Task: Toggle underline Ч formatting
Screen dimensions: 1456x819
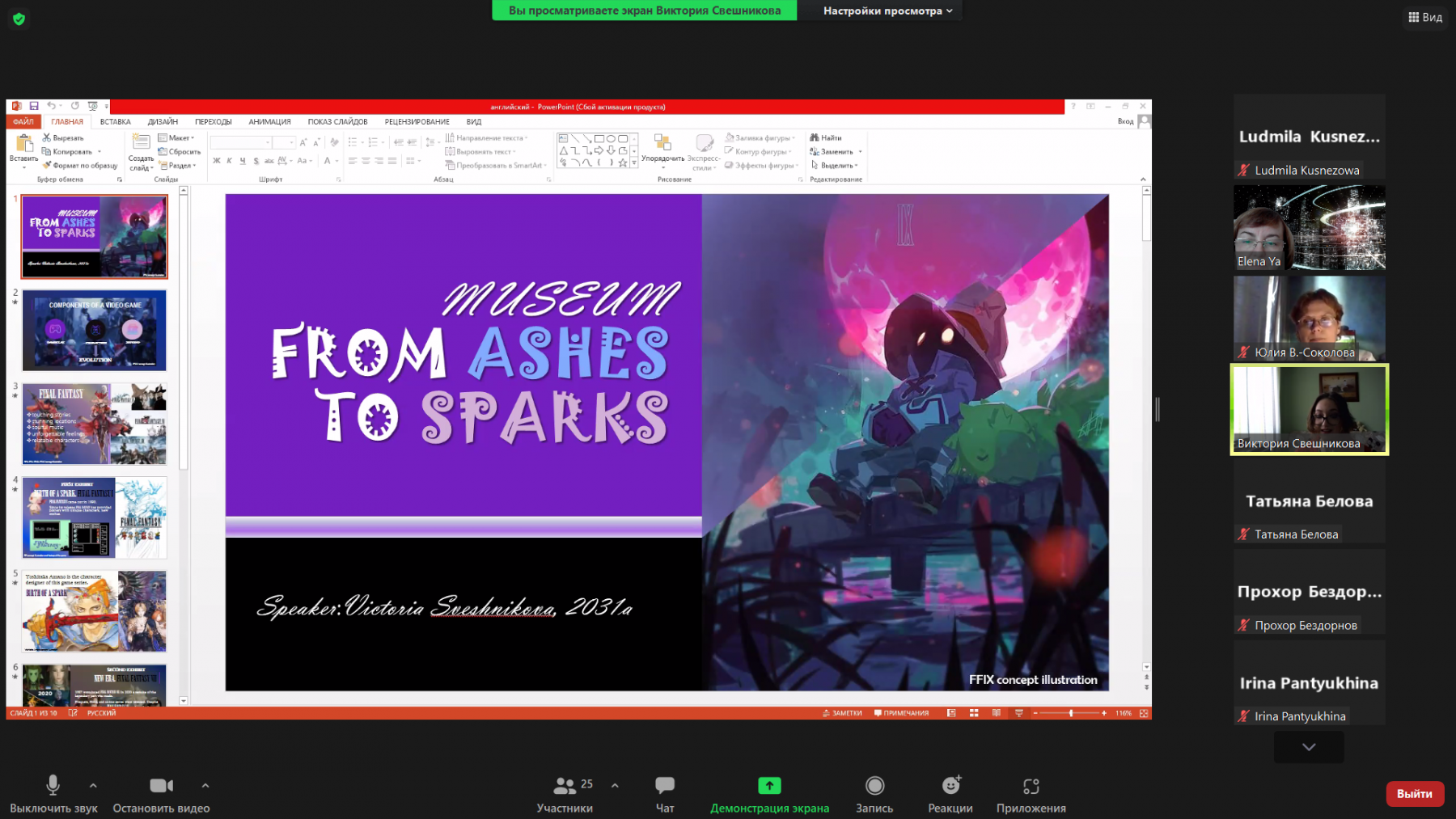Action: point(243,161)
